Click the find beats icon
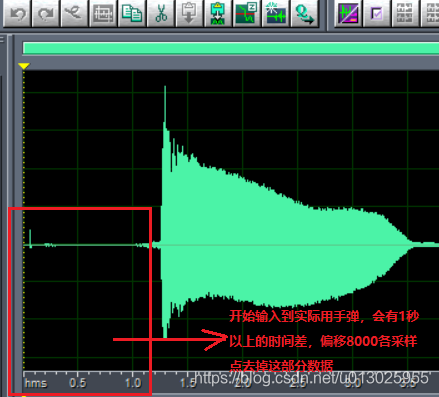The height and width of the screenshot is (397, 439). [275, 13]
